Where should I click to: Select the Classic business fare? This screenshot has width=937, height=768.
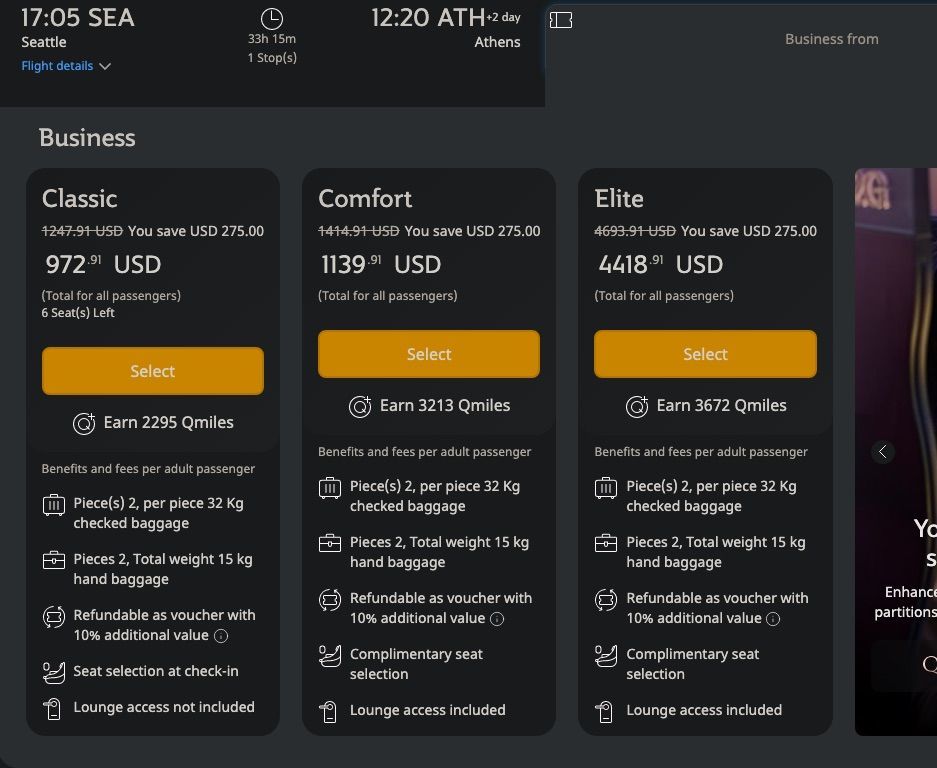pos(153,371)
